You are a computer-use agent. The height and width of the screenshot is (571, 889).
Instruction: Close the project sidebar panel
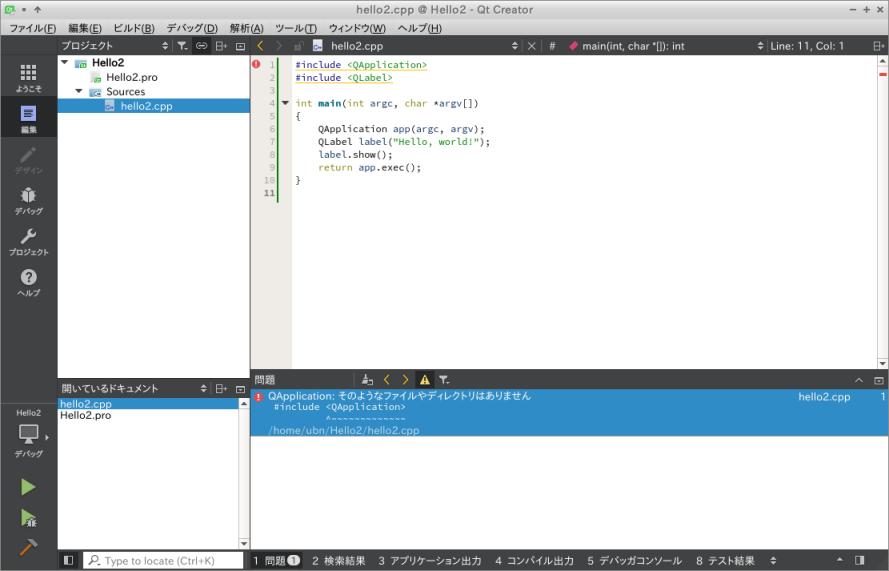(240, 46)
